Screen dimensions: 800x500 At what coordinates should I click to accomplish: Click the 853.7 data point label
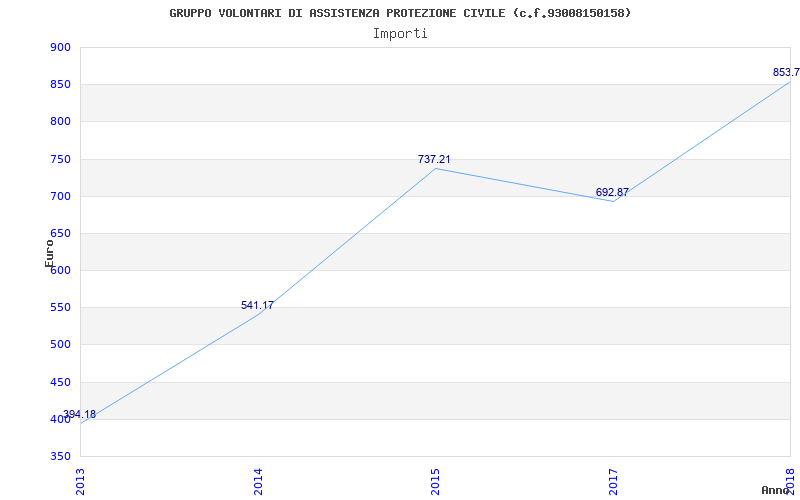[786, 72]
